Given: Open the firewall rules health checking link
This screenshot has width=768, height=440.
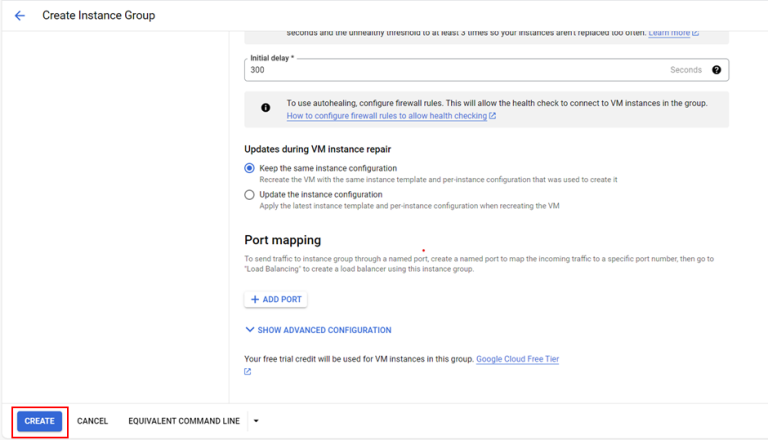Looking at the screenshot, I should (x=386, y=116).
